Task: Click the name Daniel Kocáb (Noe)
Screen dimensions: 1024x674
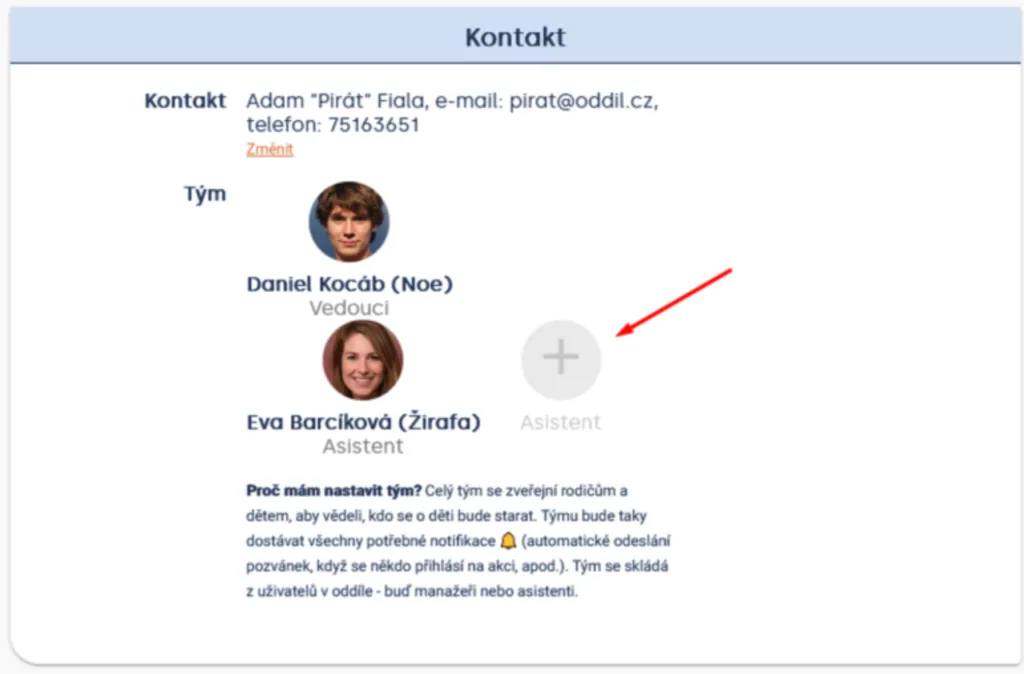Action: pyautogui.click(x=349, y=284)
